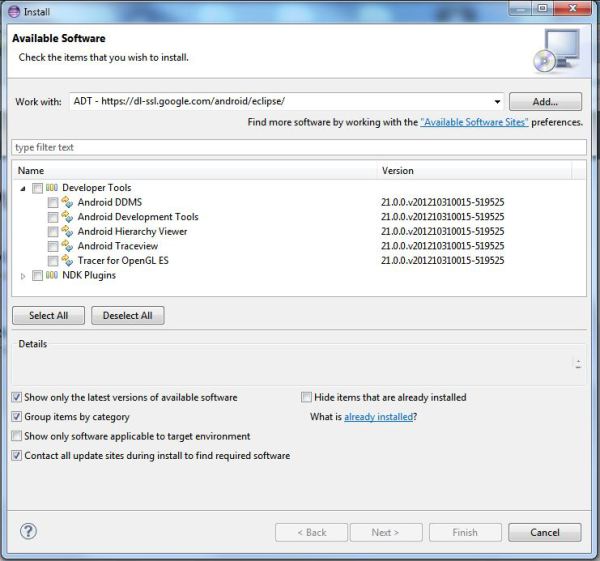
Task: Click the version number of Android Traceview
Action: 443,246
